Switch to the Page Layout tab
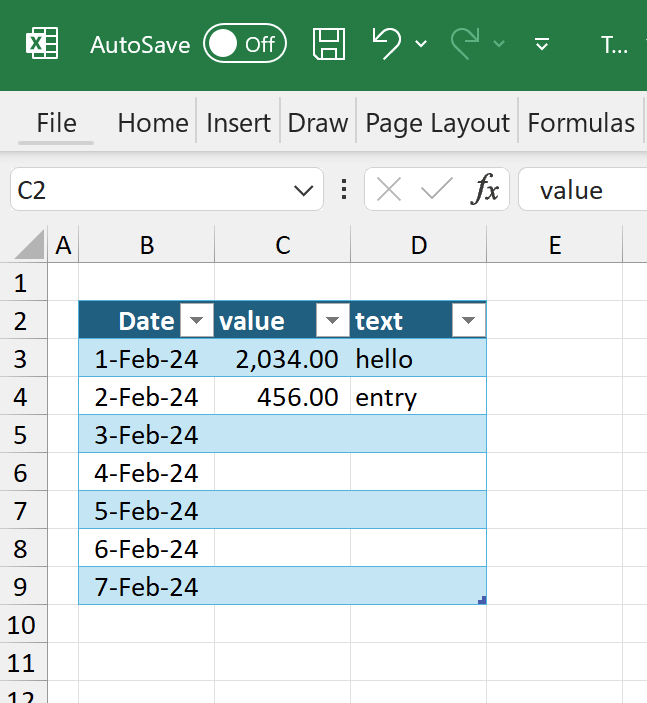Screen dimensions: 647x703 click(437, 123)
